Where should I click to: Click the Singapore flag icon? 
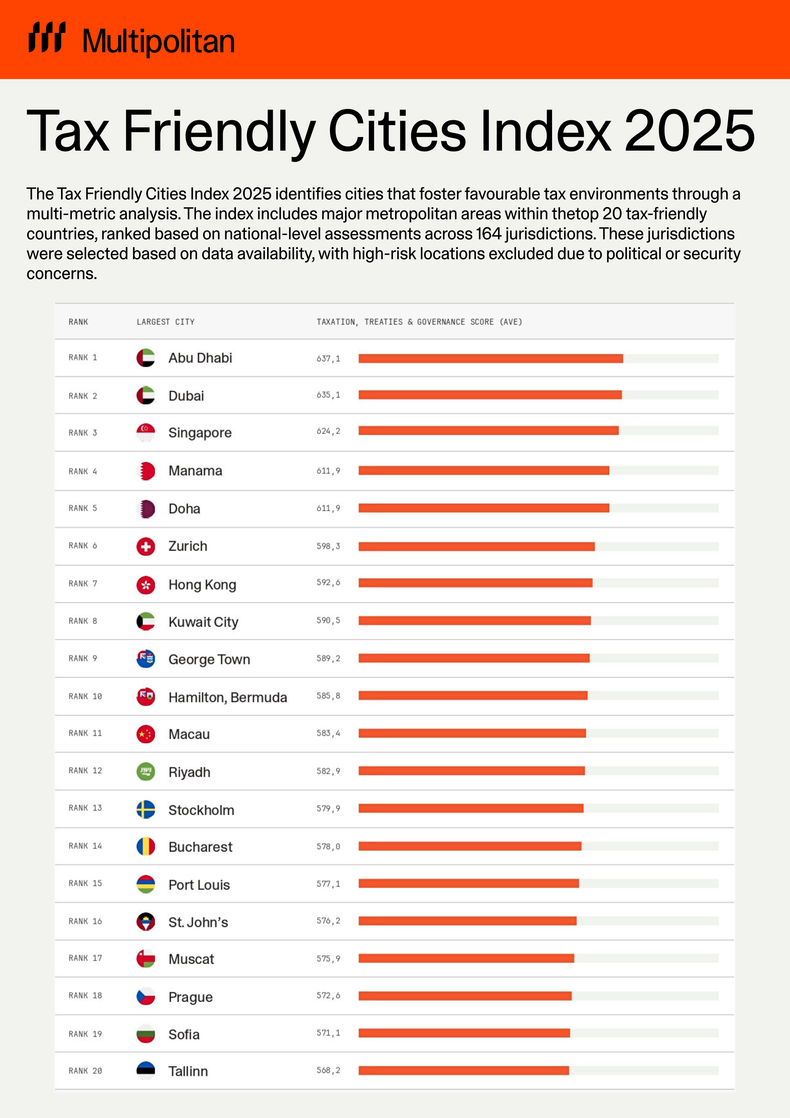click(146, 433)
